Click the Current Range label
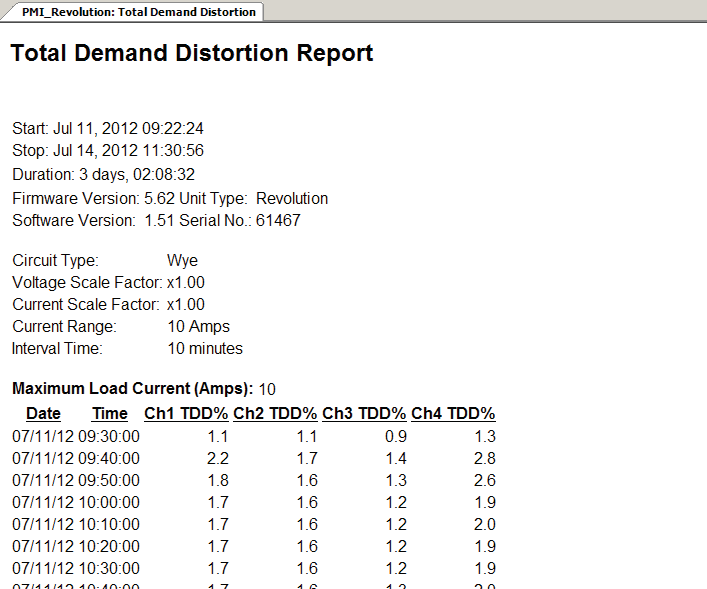The image size is (707, 589). [x=64, y=327]
